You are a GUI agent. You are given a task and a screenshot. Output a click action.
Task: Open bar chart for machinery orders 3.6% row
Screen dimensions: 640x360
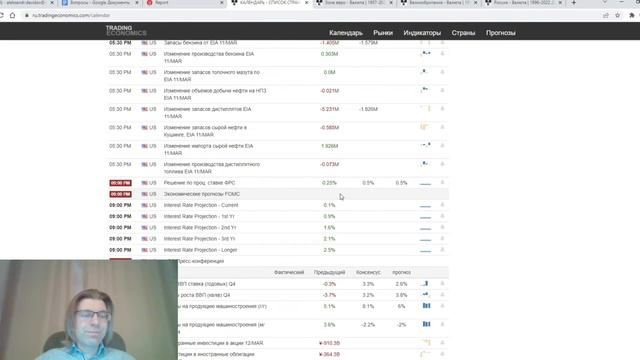coord(426,324)
